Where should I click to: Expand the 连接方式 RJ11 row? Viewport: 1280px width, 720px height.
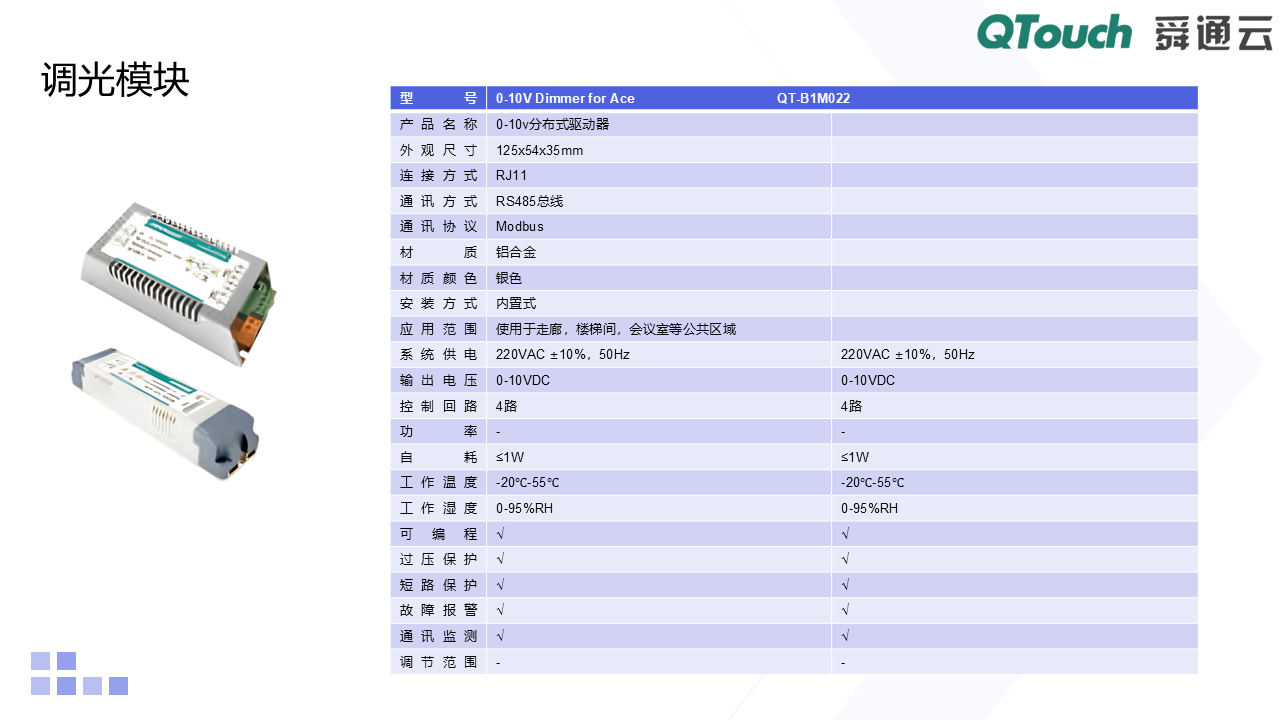point(660,175)
